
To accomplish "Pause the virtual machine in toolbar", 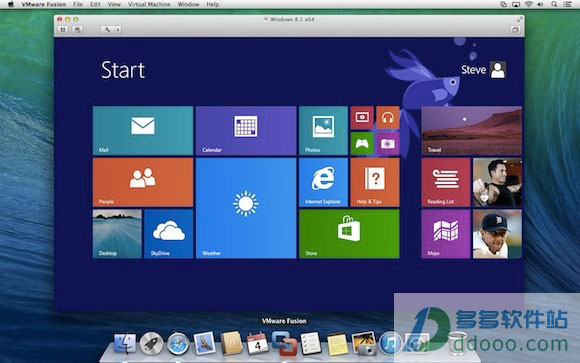I will click(63, 30).
